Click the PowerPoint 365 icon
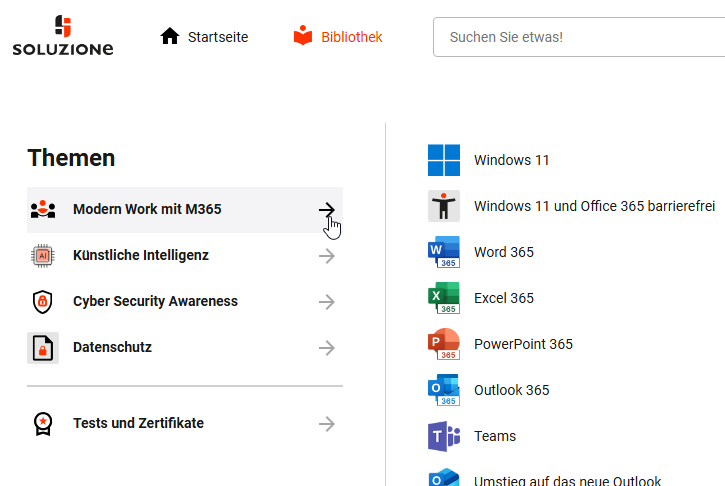725x486 pixels. (x=444, y=344)
